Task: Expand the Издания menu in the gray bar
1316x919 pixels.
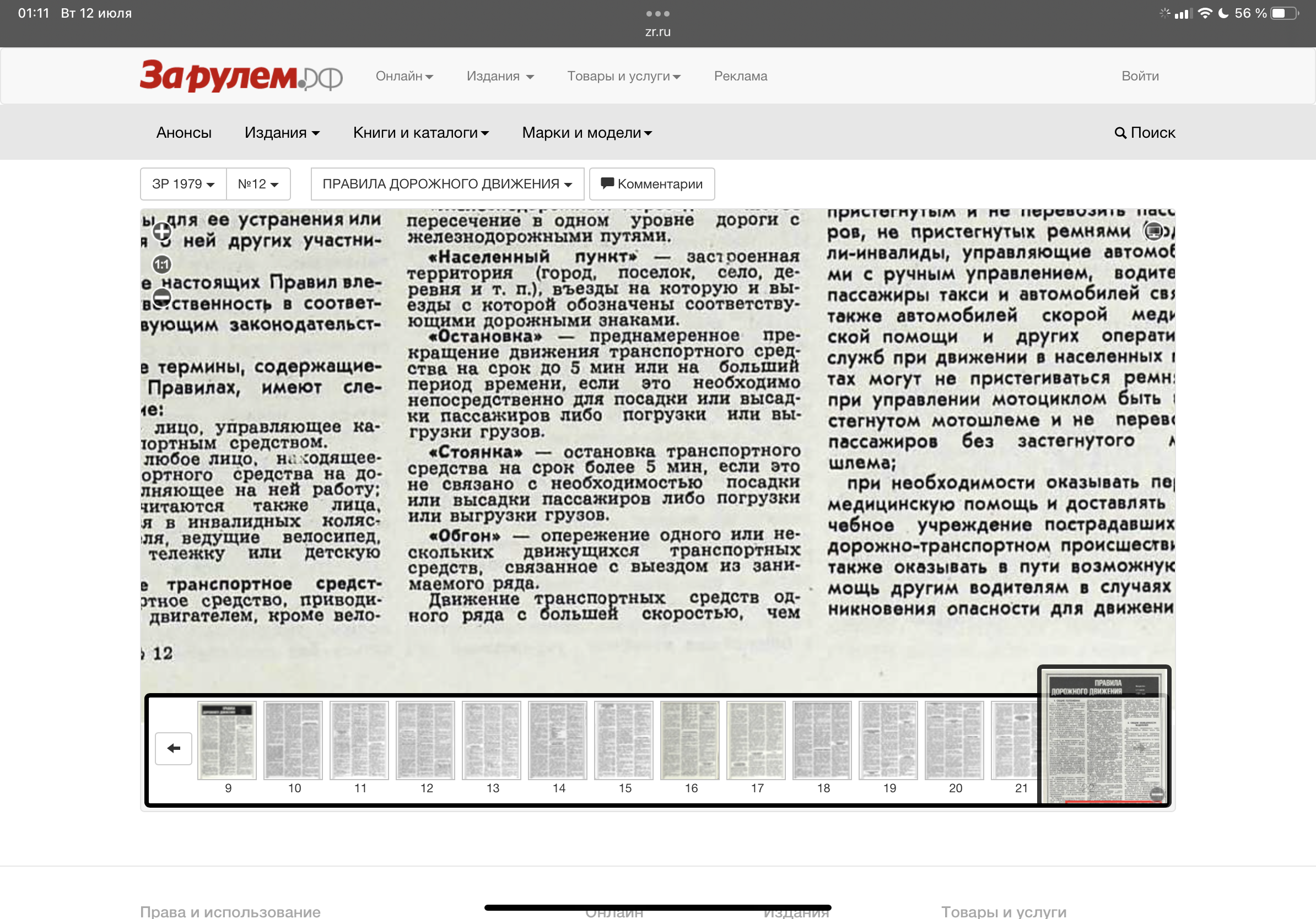Action: (282, 133)
